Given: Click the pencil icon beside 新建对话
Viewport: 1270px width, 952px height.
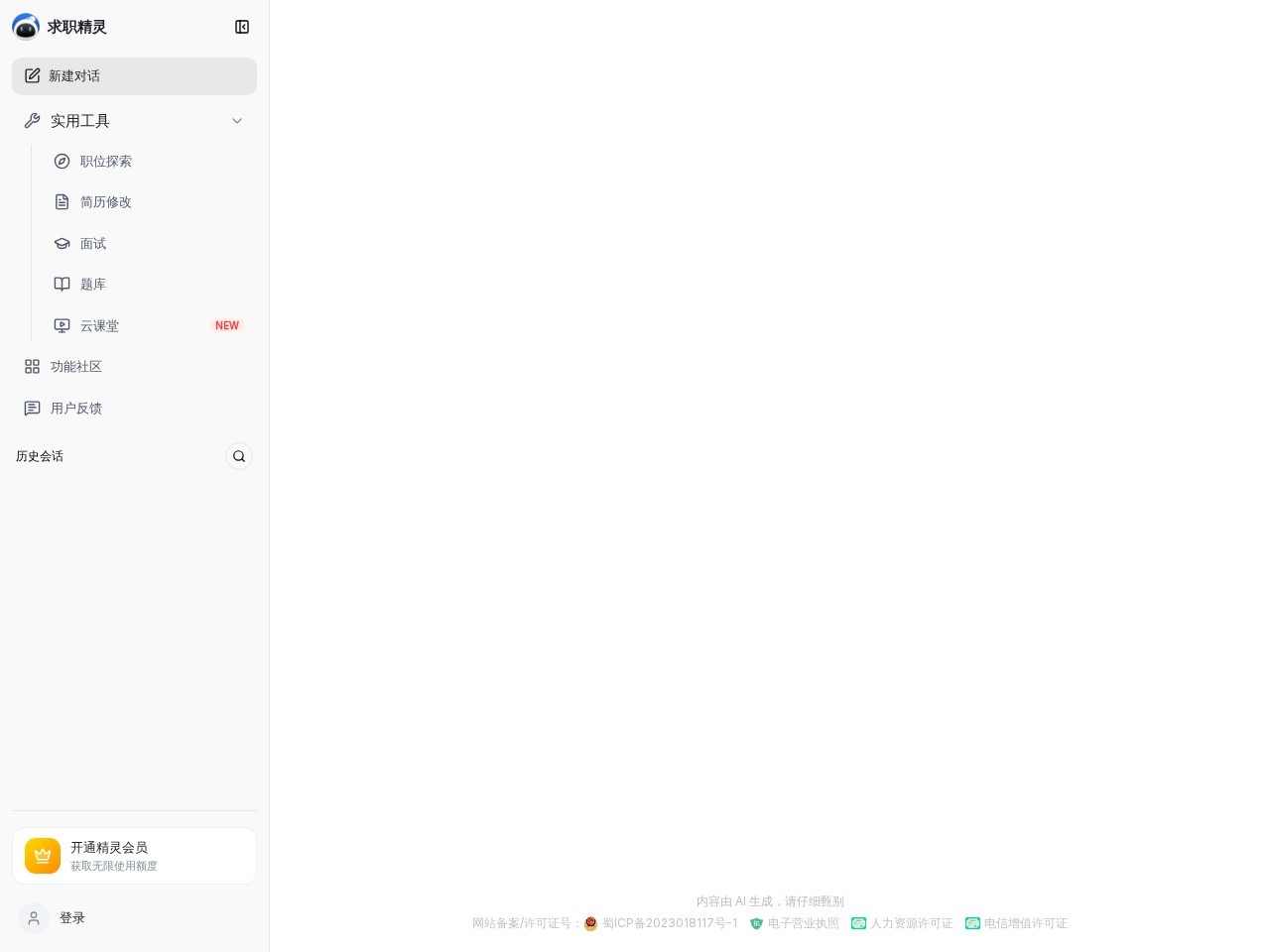Looking at the screenshot, I should (33, 75).
